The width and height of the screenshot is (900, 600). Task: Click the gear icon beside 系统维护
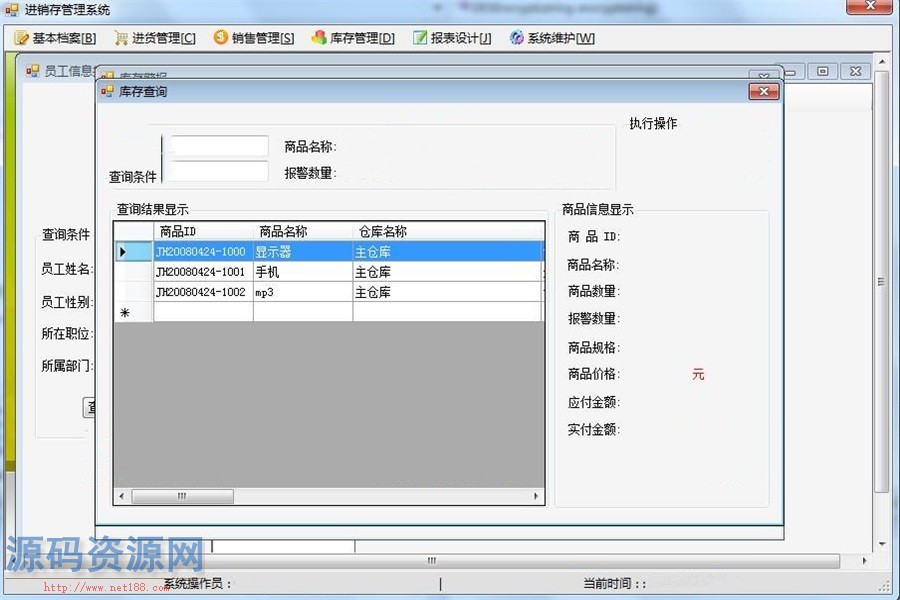(x=517, y=37)
